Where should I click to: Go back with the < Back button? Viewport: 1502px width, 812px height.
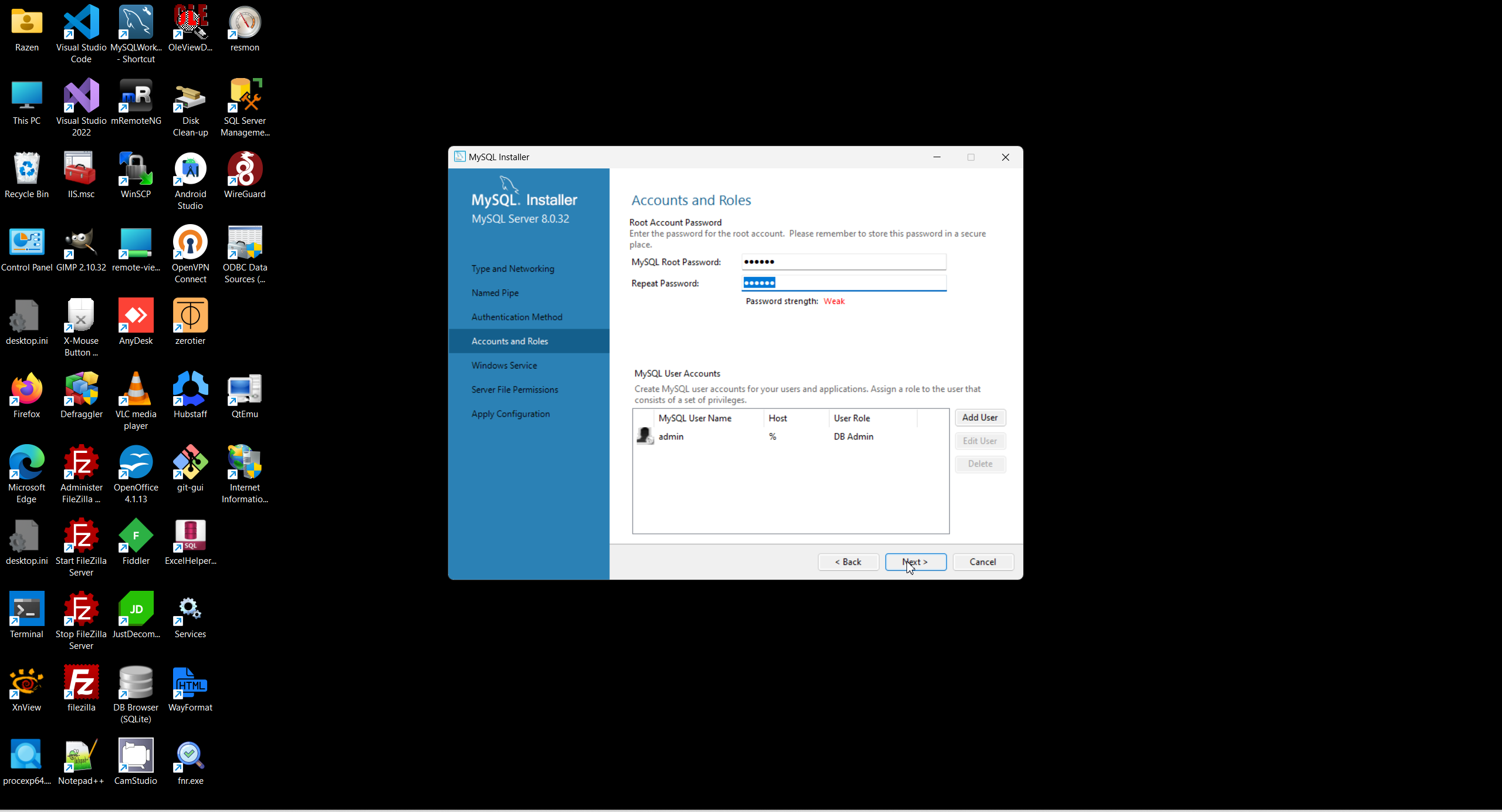(x=848, y=562)
